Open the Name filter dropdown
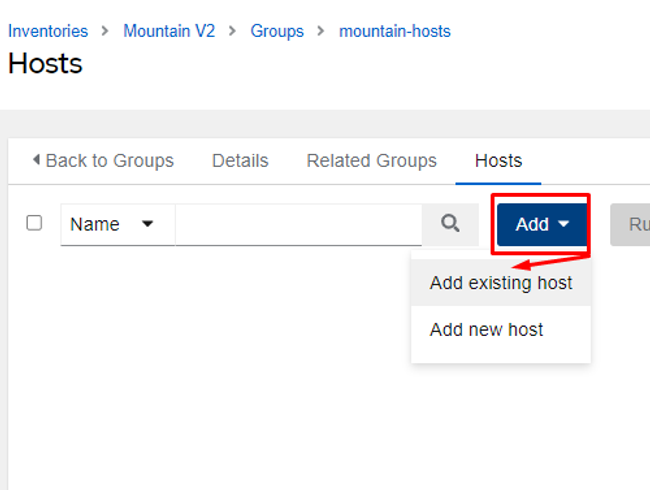650x490 pixels. click(x=118, y=224)
